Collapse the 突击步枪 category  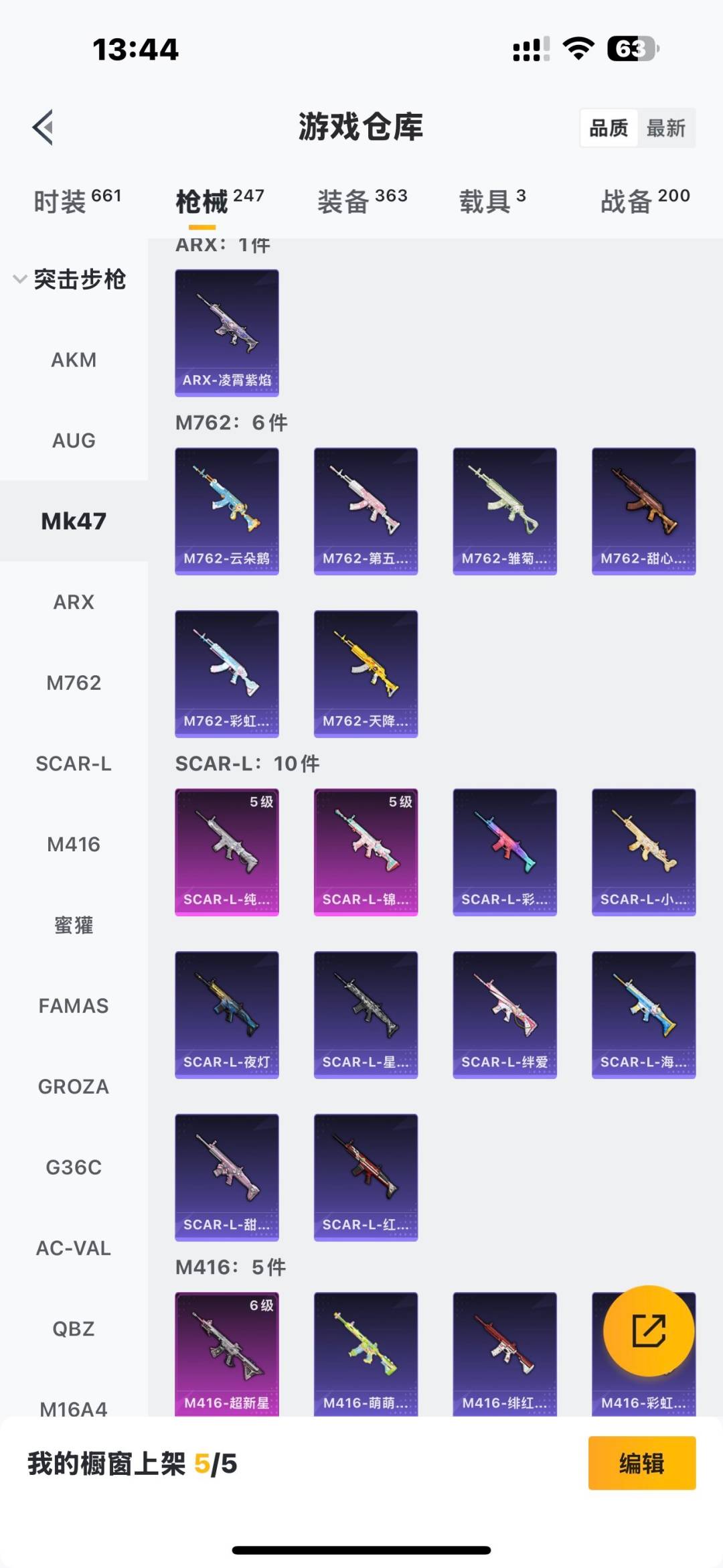(x=70, y=279)
